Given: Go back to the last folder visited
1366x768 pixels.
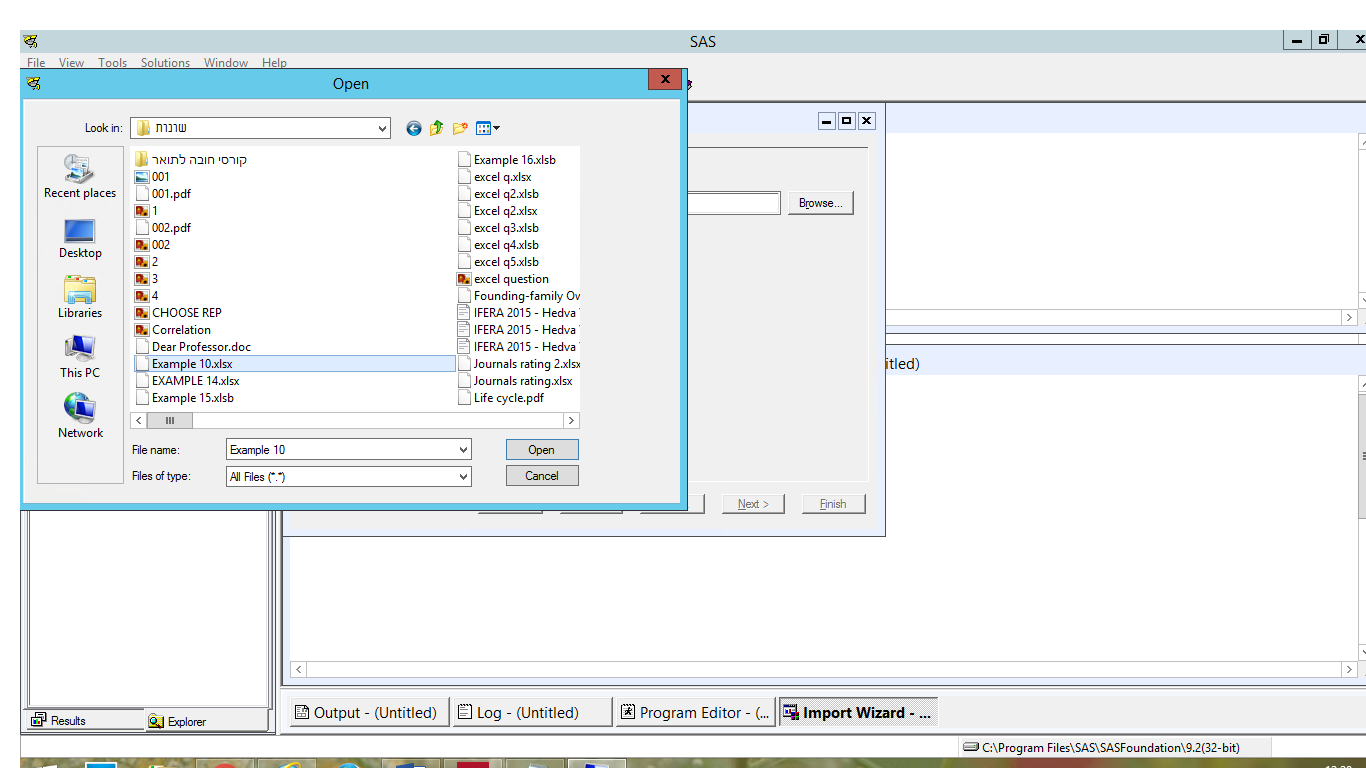Looking at the screenshot, I should point(414,128).
